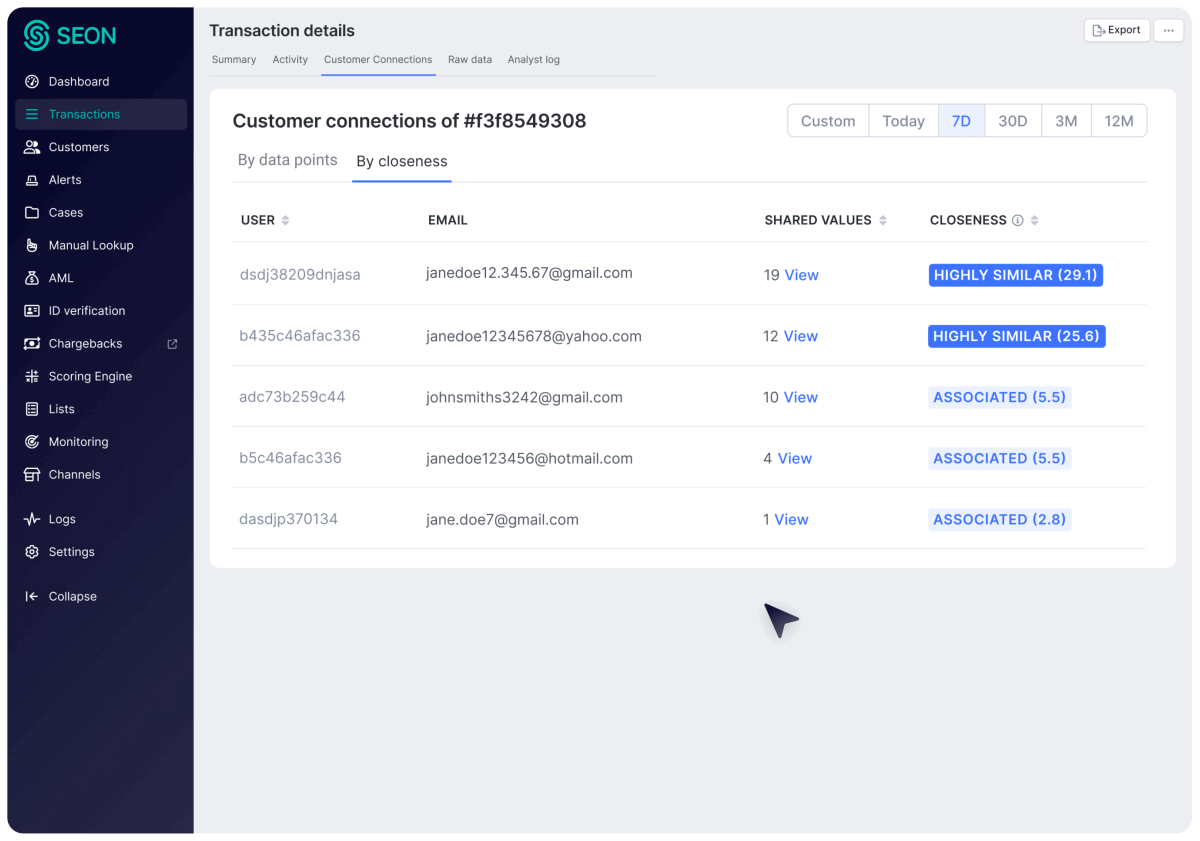Click the Export button
Viewport: 1200px width, 841px height.
click(1116, 30)
